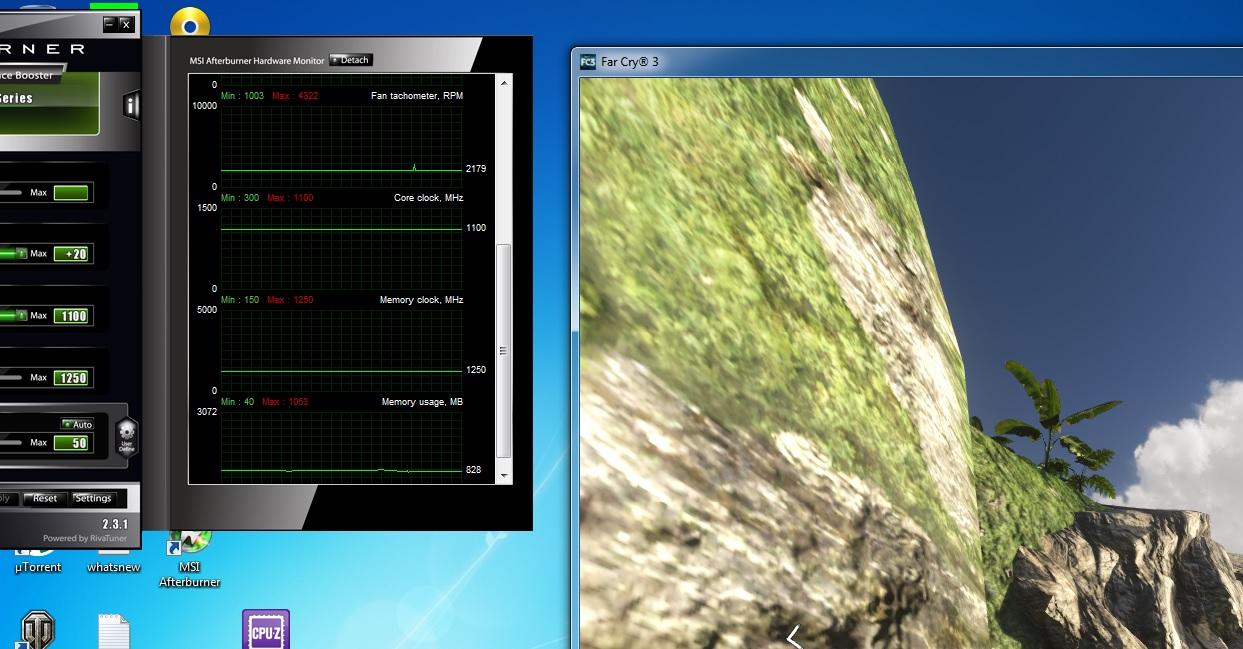Viewport: 1243px width, 649px height.
Task: Click the Memory clock graph
Action: (341, 349)
